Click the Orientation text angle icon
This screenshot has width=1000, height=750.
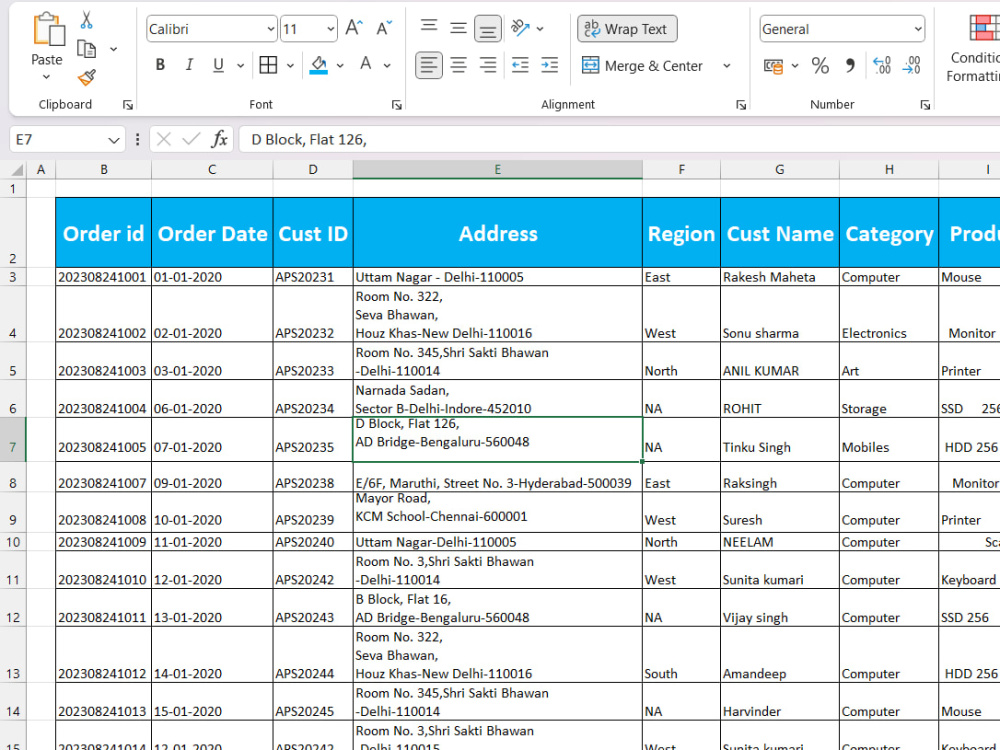[x=520, y=27]
